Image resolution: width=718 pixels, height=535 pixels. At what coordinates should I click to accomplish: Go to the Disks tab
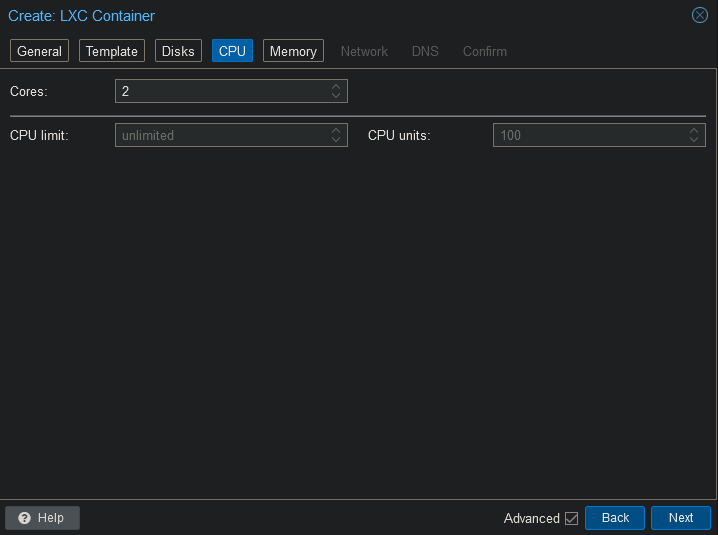click(x=178, y=51)
